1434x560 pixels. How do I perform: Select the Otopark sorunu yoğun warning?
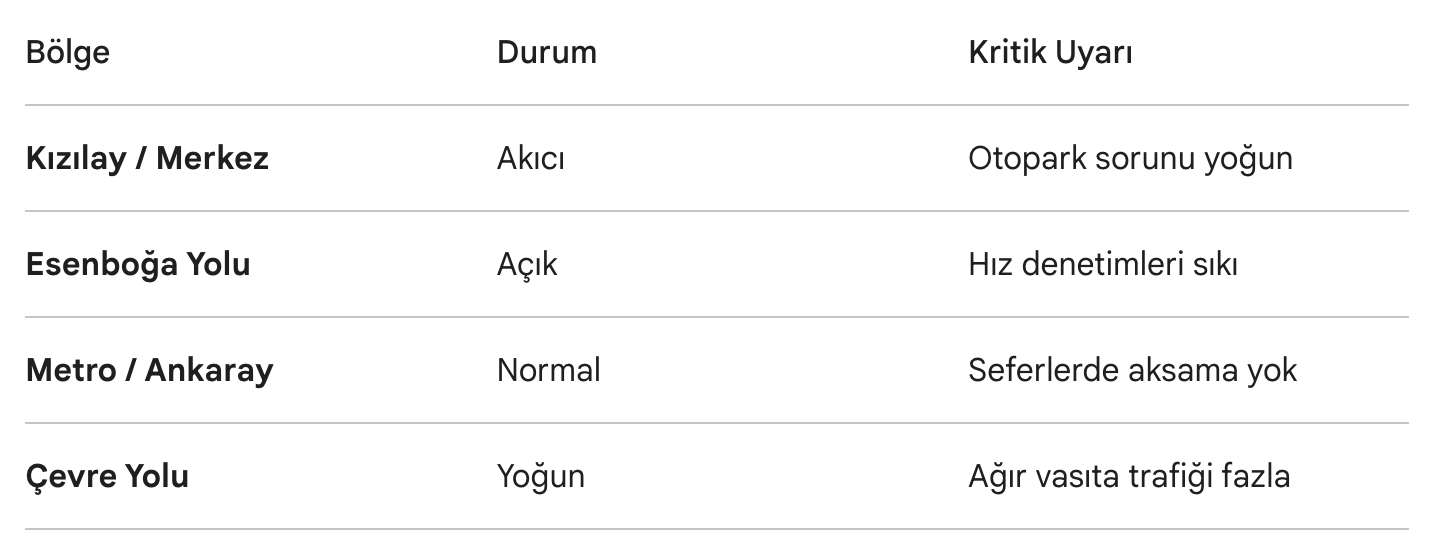(x=1130, y=158)
